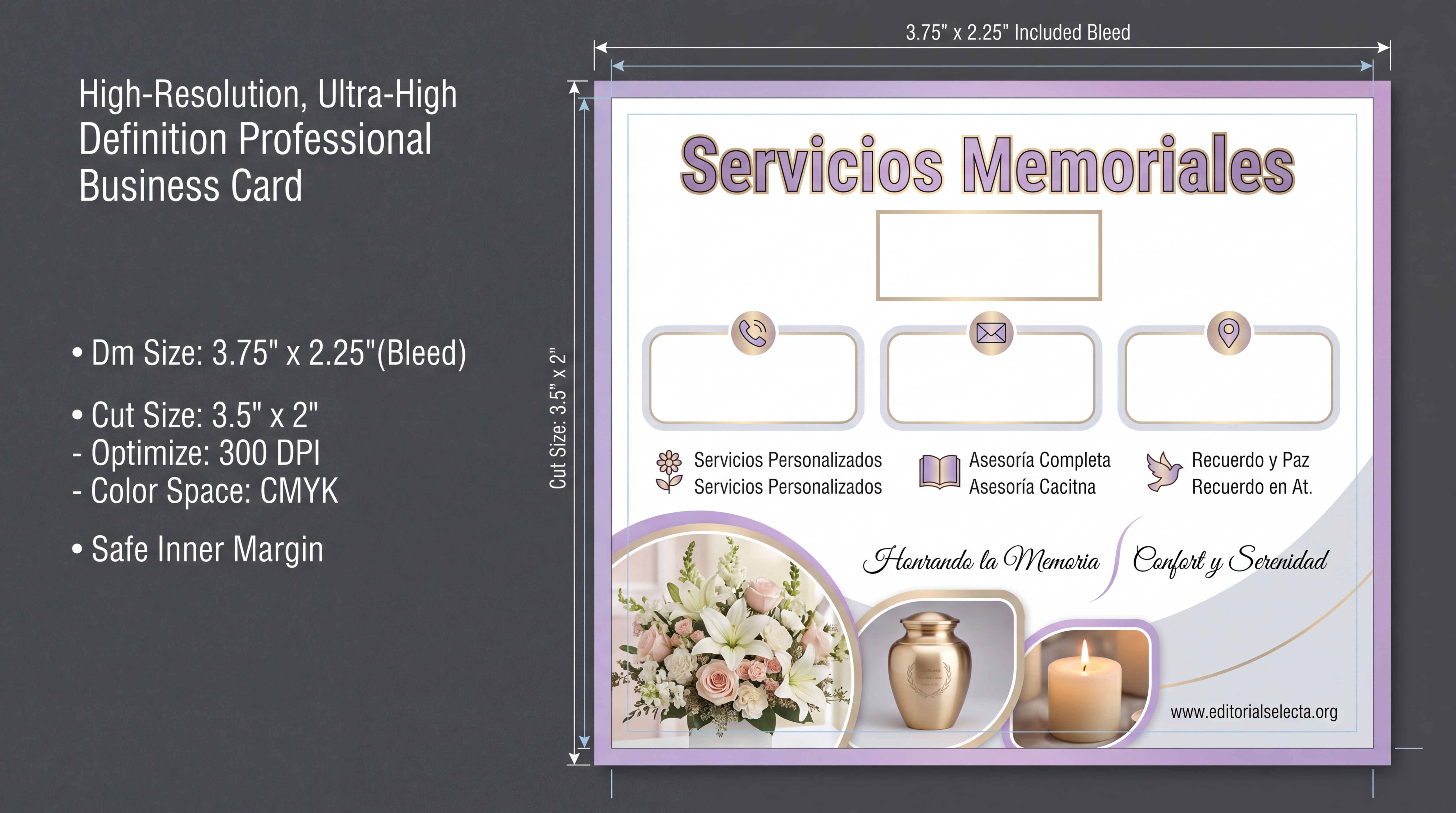Click the 'Safe Inner Margin' bullet
Screen dimensions: 1456x813
pos(197,549)
